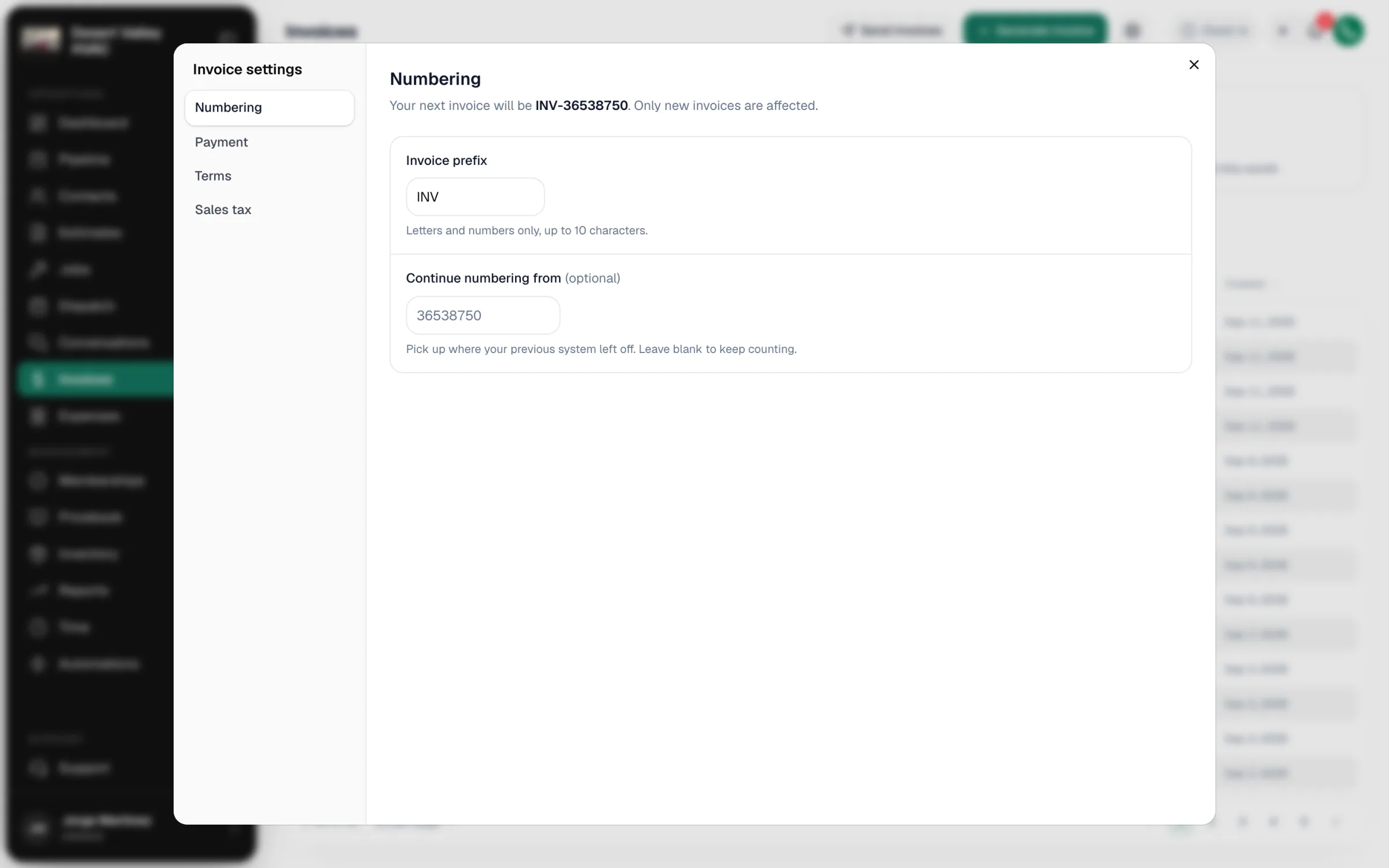Focus the Continue numbering from field
This screenshot has height=868, width=1389.
pos(483,315)
